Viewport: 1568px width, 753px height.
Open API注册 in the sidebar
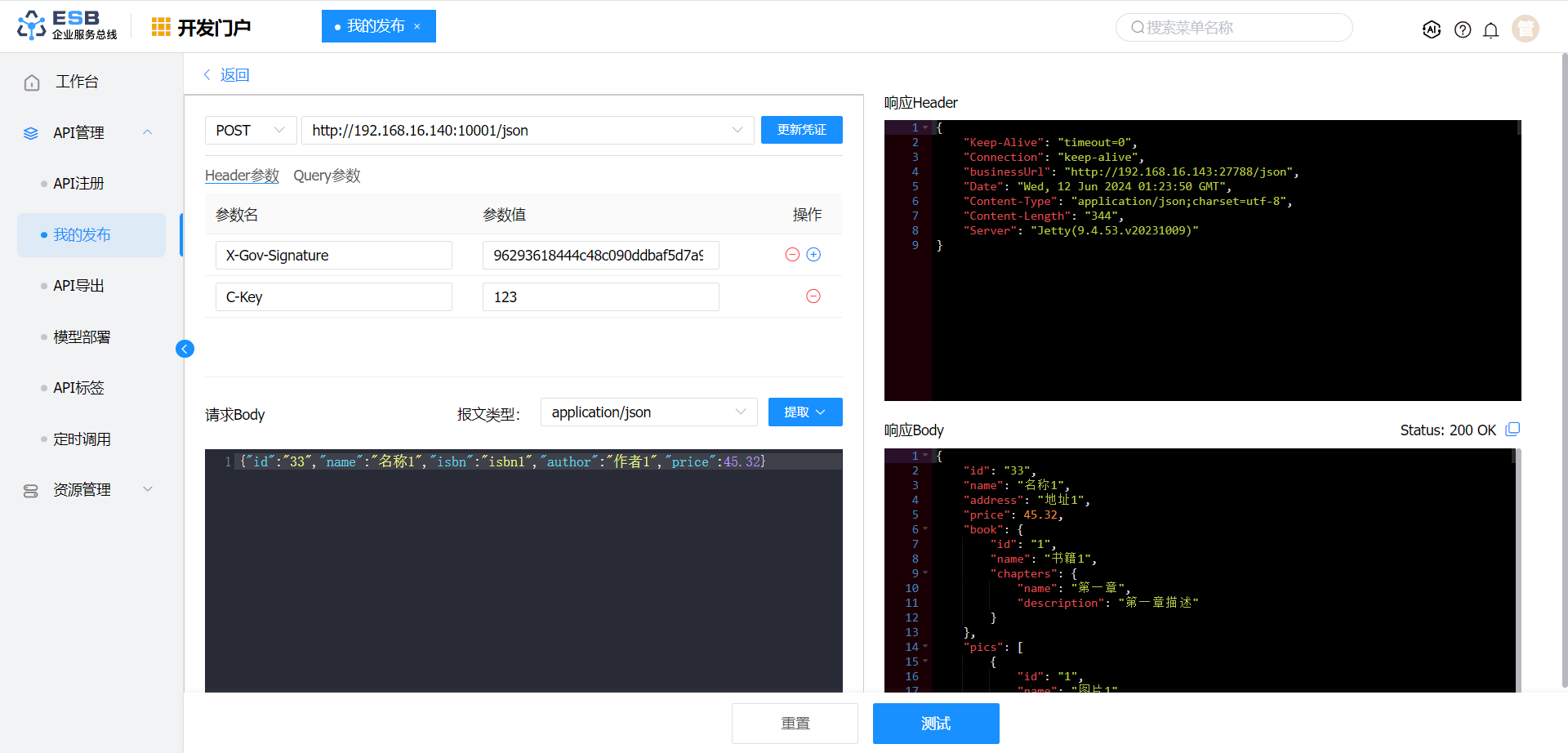(78, 184)
